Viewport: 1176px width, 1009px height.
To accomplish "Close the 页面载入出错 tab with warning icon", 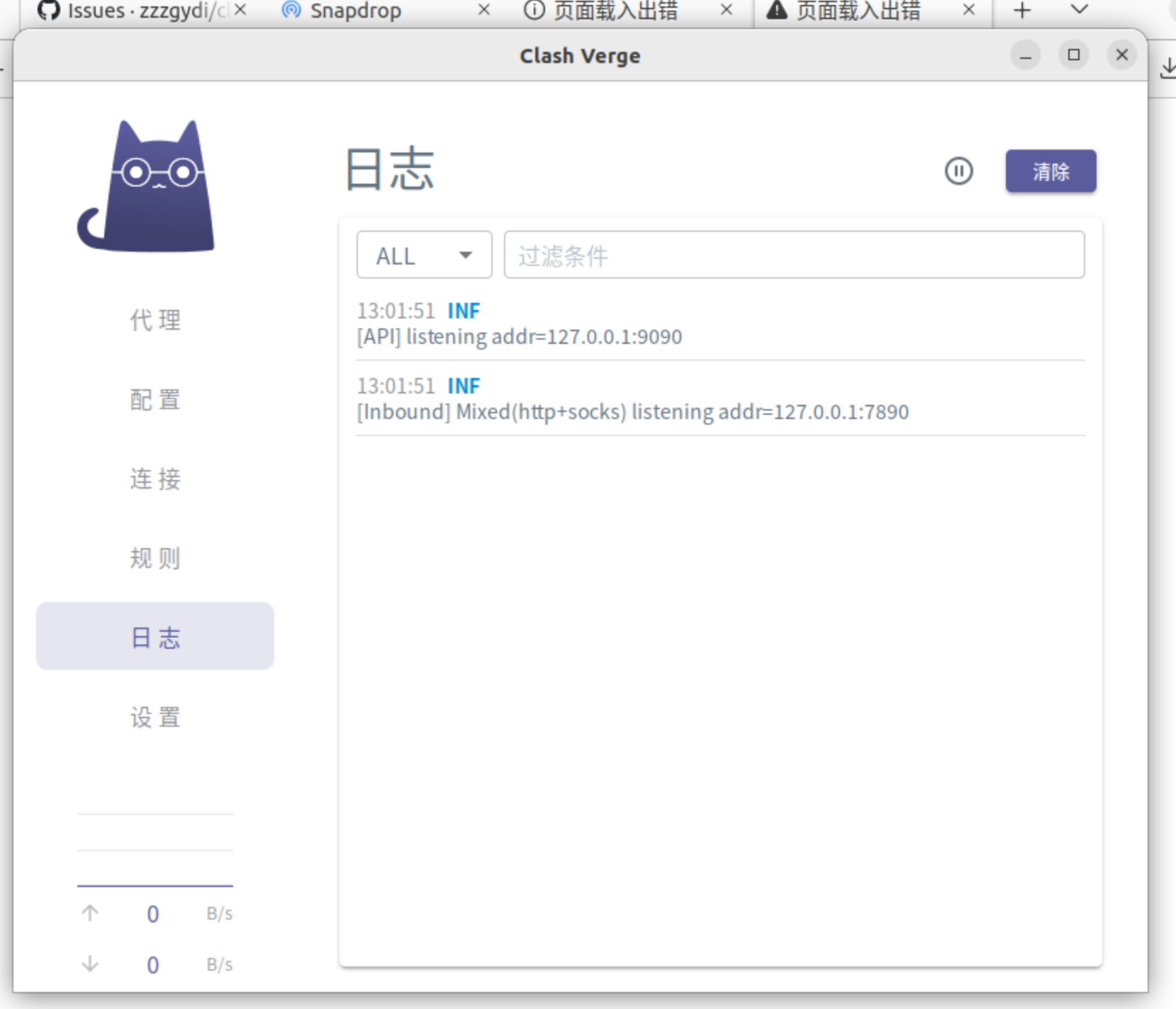I will pyautogui.click(x=969, y=10).
